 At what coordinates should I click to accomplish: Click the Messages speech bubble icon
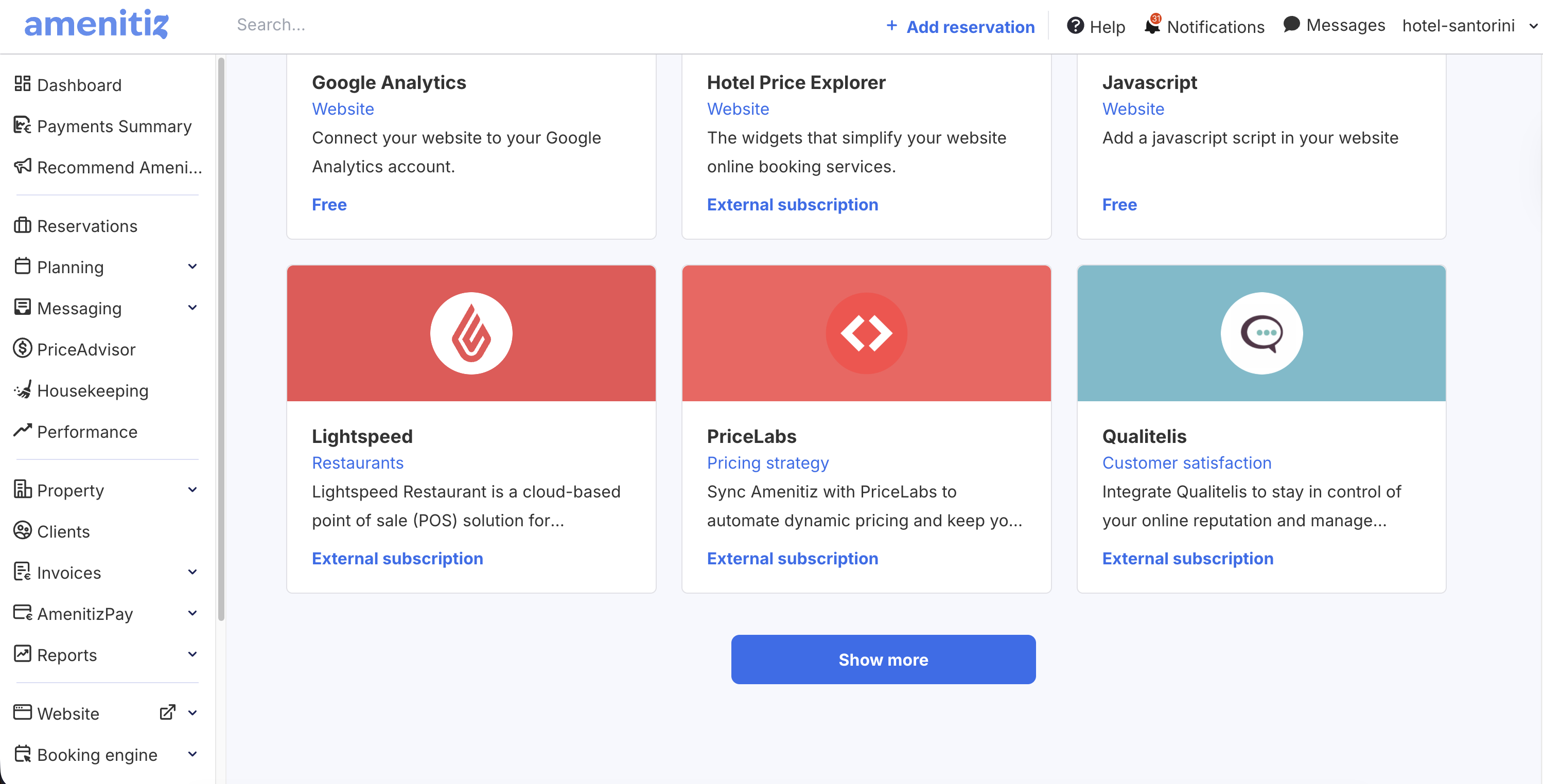(x=1291, y=25)
